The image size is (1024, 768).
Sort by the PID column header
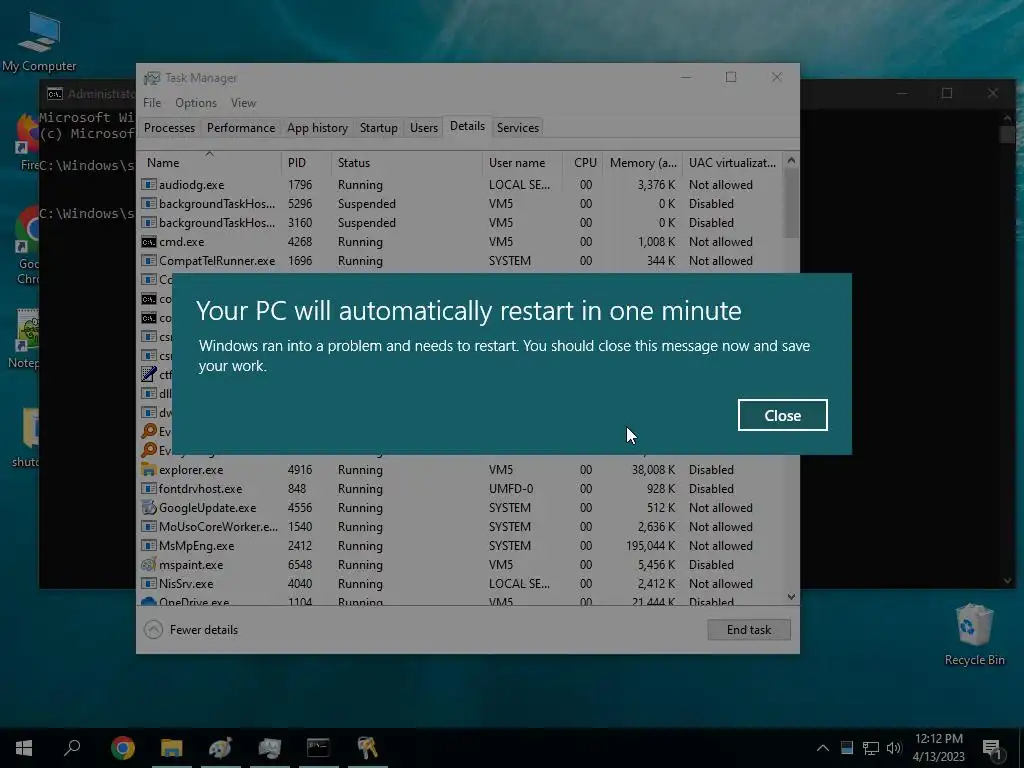(x=306, y=163)
